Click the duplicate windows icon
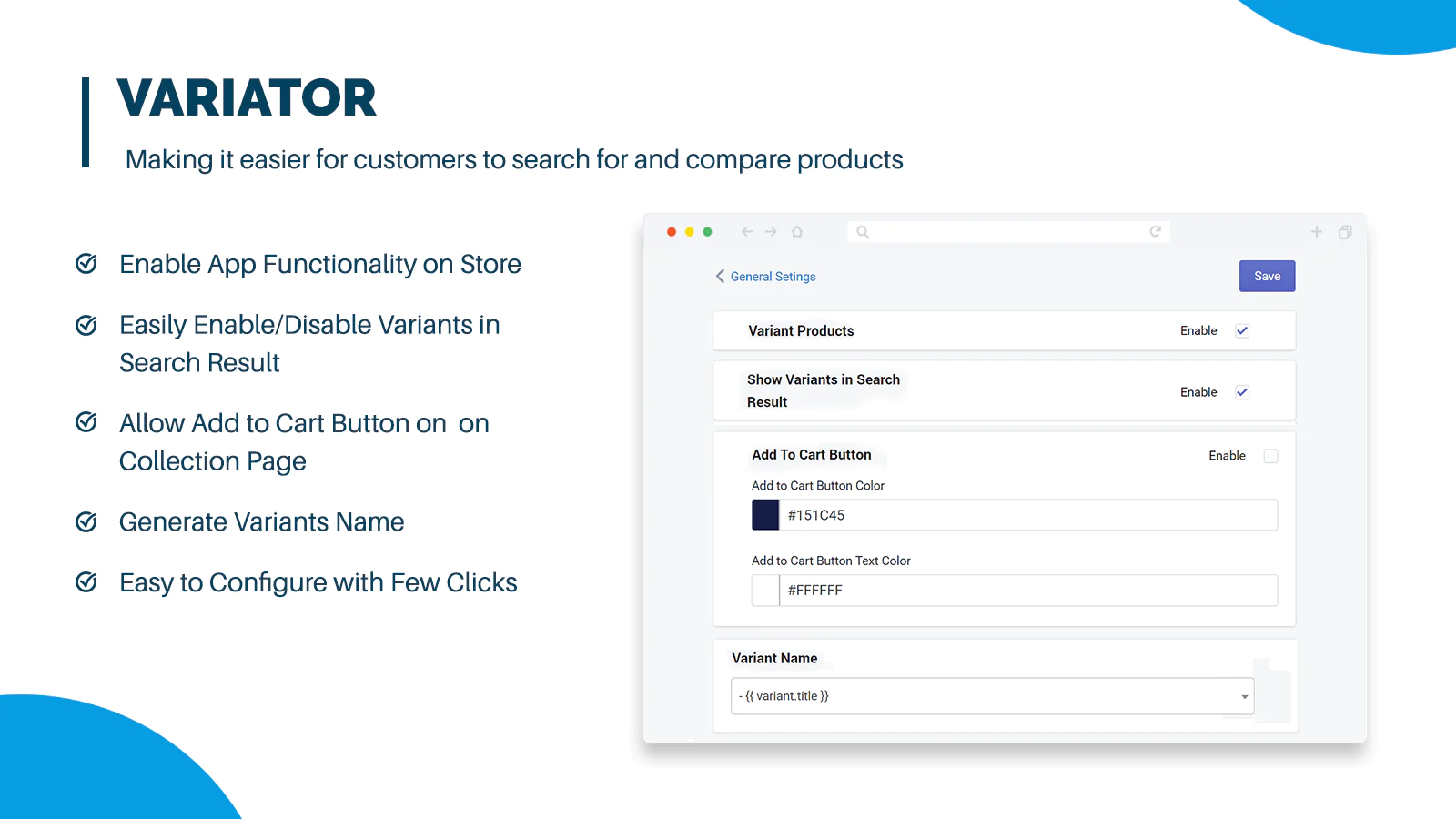 point(1345,233)
